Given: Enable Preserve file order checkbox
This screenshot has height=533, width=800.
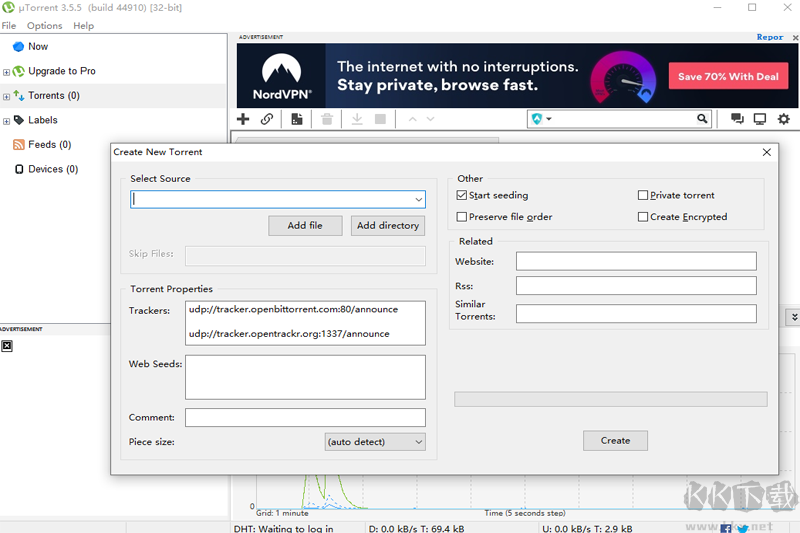Looking at the screenshot, I should [462, 217].
